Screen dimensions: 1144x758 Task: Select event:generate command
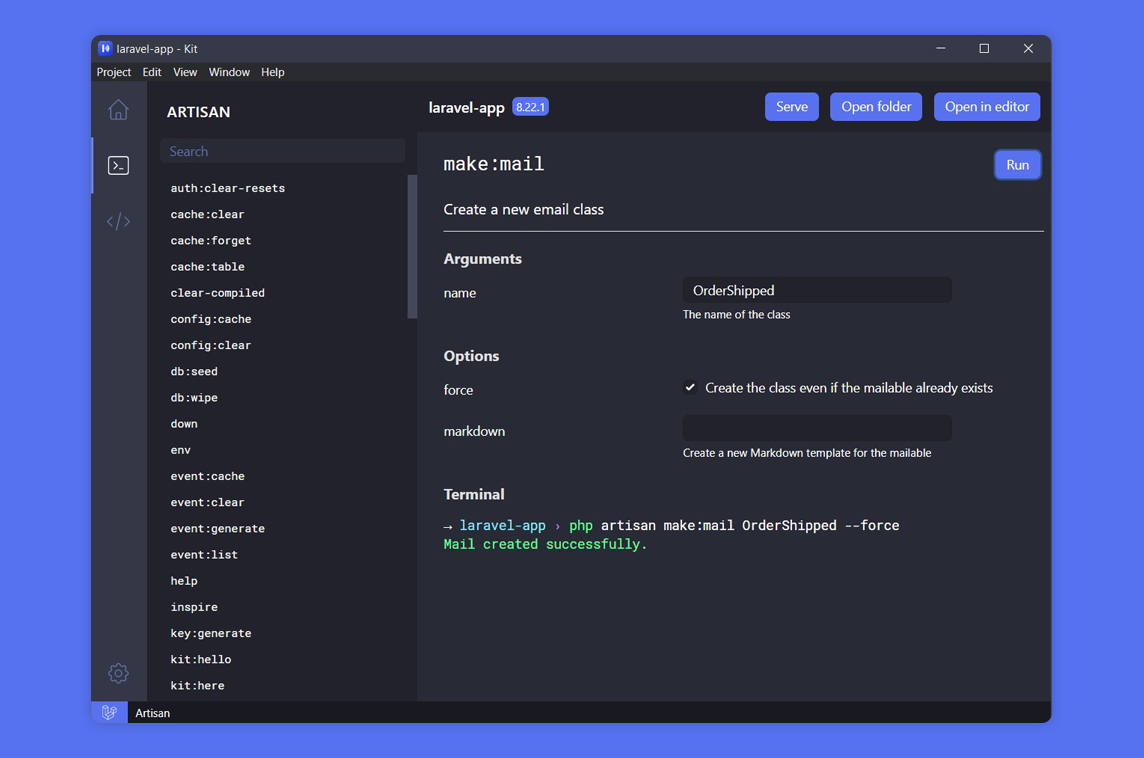(217, 529)
